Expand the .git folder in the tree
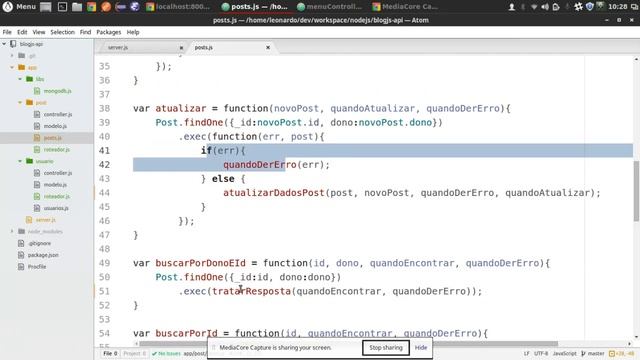This screenshot has height=360, width=640. (12, 56)
